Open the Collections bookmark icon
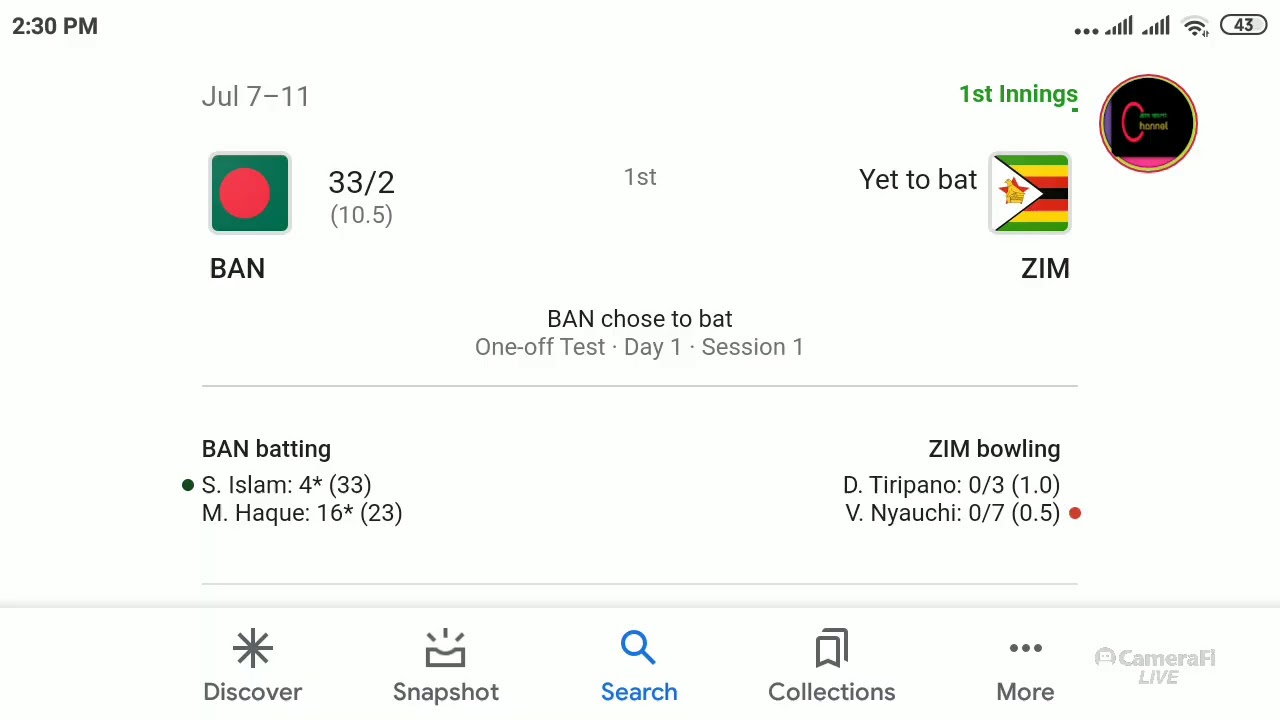Viewport: 1280px width, 720px height. 831,648
